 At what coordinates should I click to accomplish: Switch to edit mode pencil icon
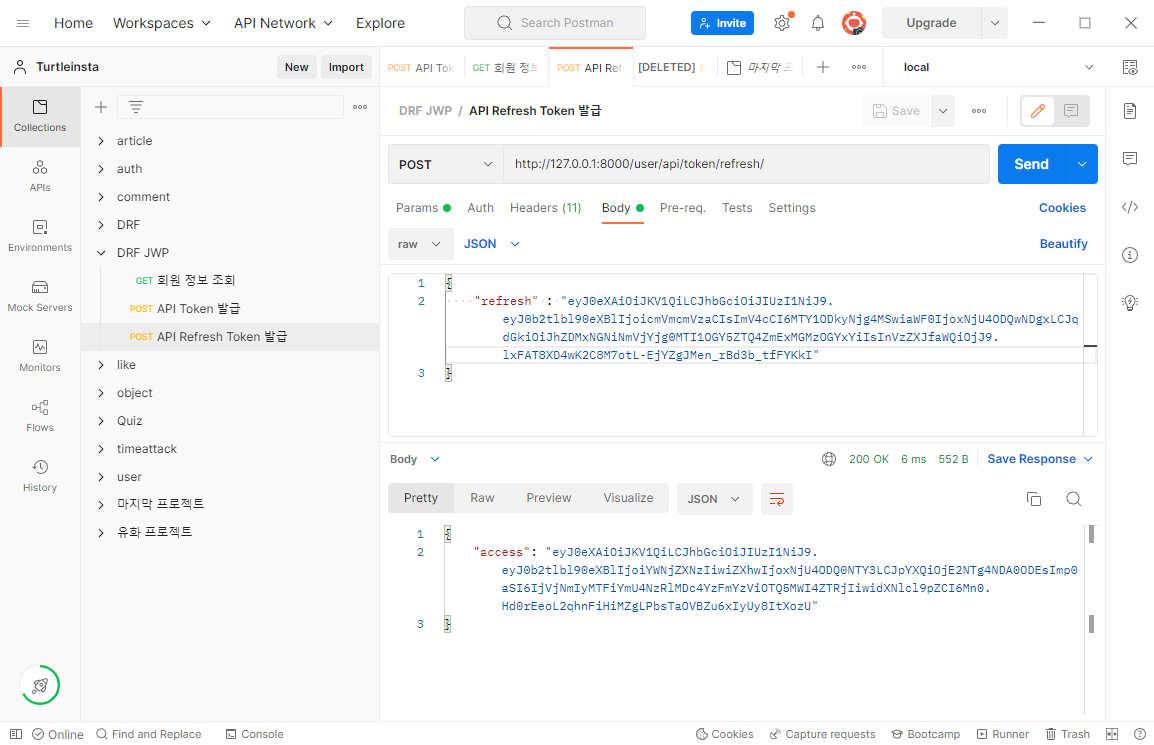coord(1038,111)
